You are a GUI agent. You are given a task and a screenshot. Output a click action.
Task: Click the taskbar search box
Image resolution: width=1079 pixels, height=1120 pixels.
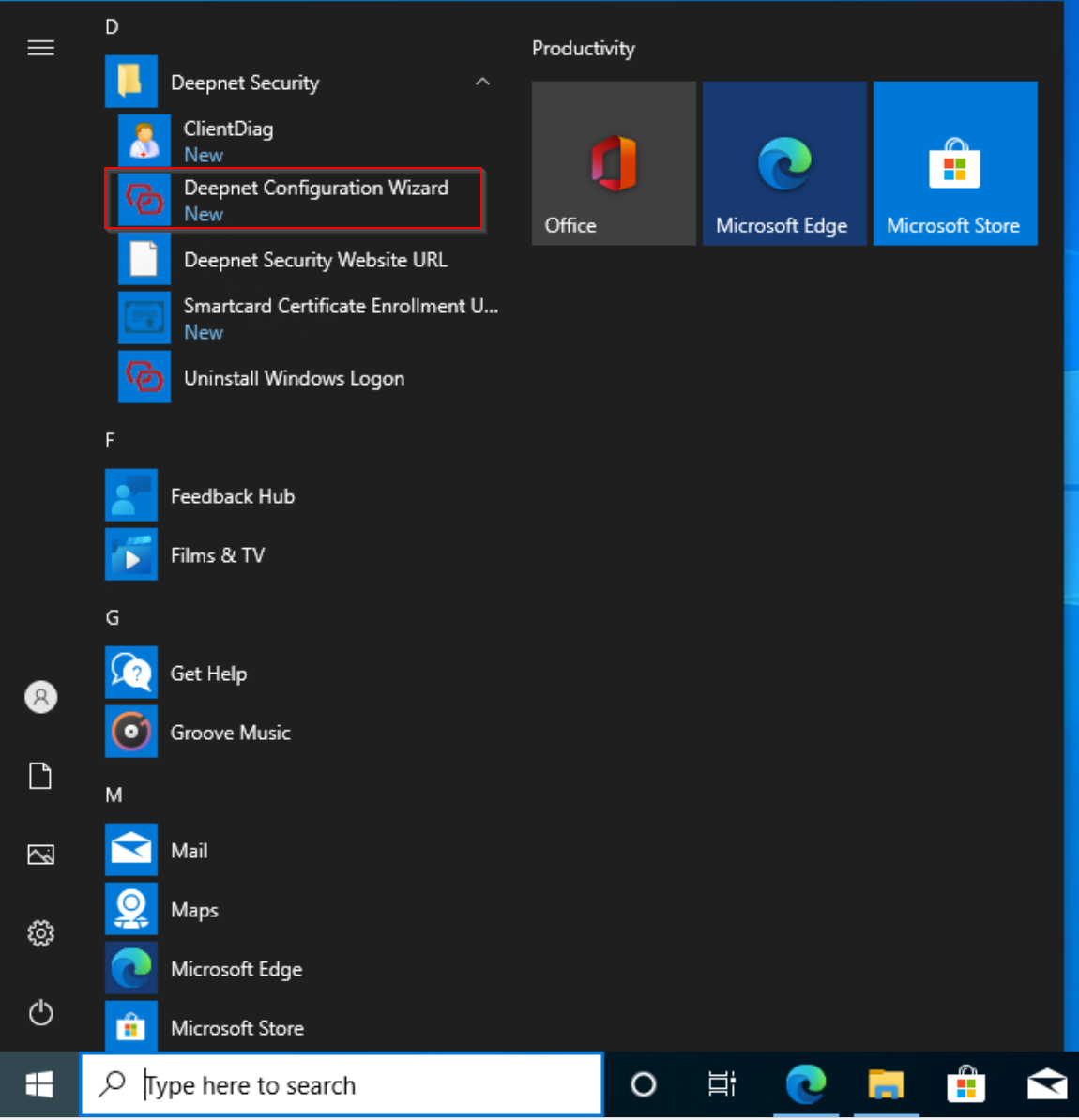tap(342, 1085)
